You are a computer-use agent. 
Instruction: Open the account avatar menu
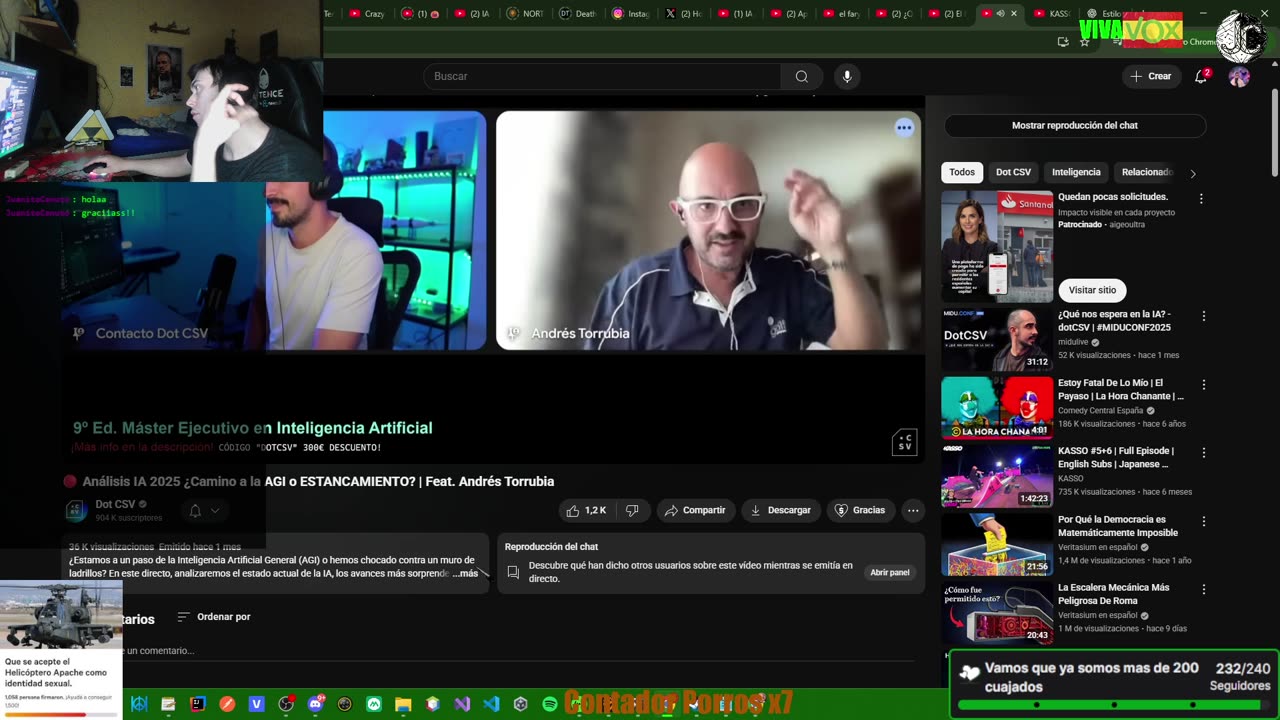coord(1239,76)
